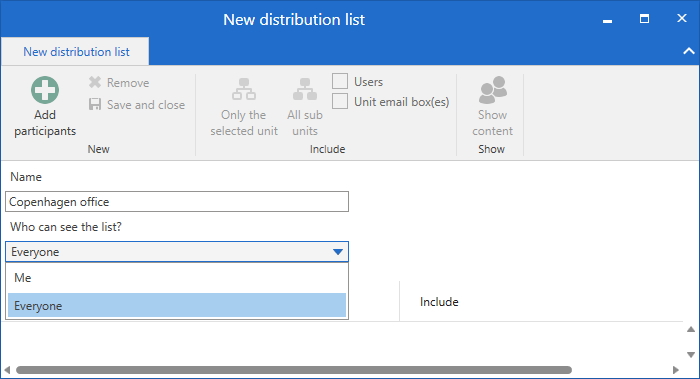Tick the Users checkbox
This screenshot has height=379, width=700.
pos(340,81)
